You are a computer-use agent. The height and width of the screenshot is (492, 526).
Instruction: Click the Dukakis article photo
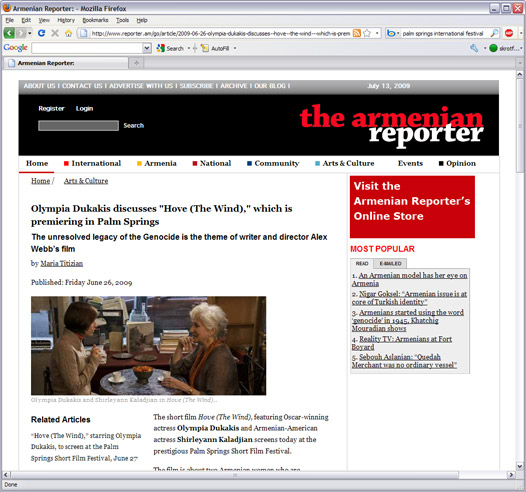point(149,345)
